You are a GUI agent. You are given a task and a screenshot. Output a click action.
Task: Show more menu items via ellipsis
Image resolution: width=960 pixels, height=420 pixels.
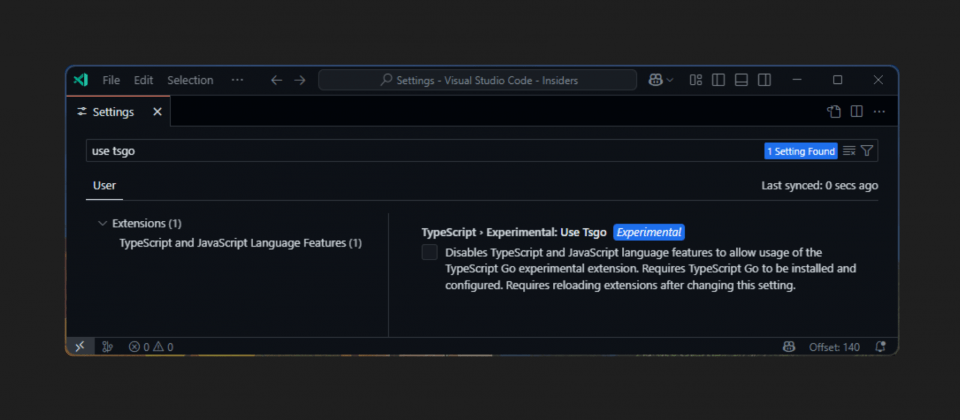pos(238,80)
